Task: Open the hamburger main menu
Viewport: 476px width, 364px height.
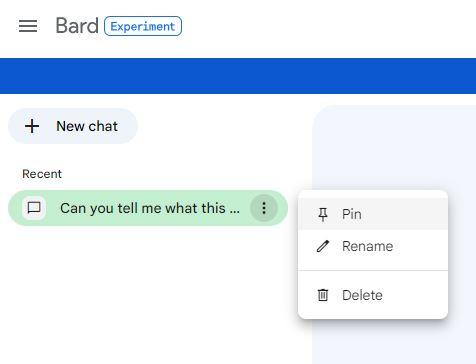Action: [x=28, y=26]
